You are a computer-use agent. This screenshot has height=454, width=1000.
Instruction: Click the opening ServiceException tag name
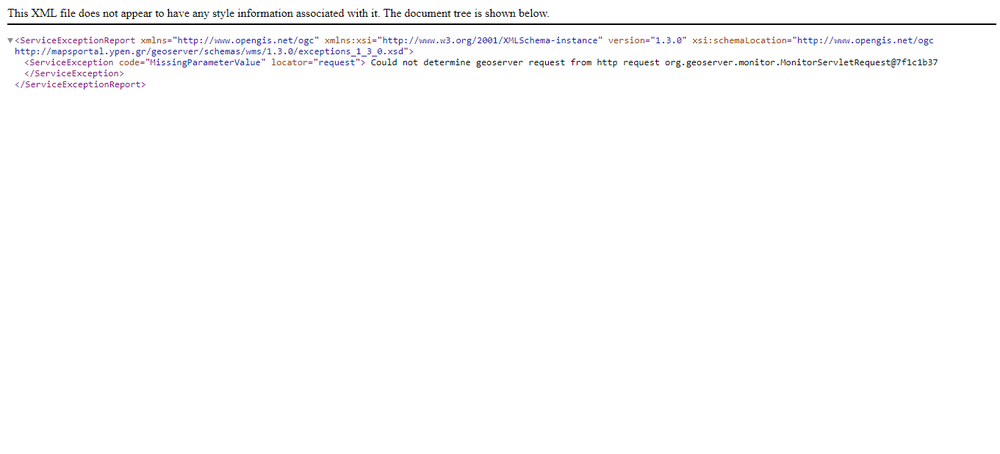point(72,62)
